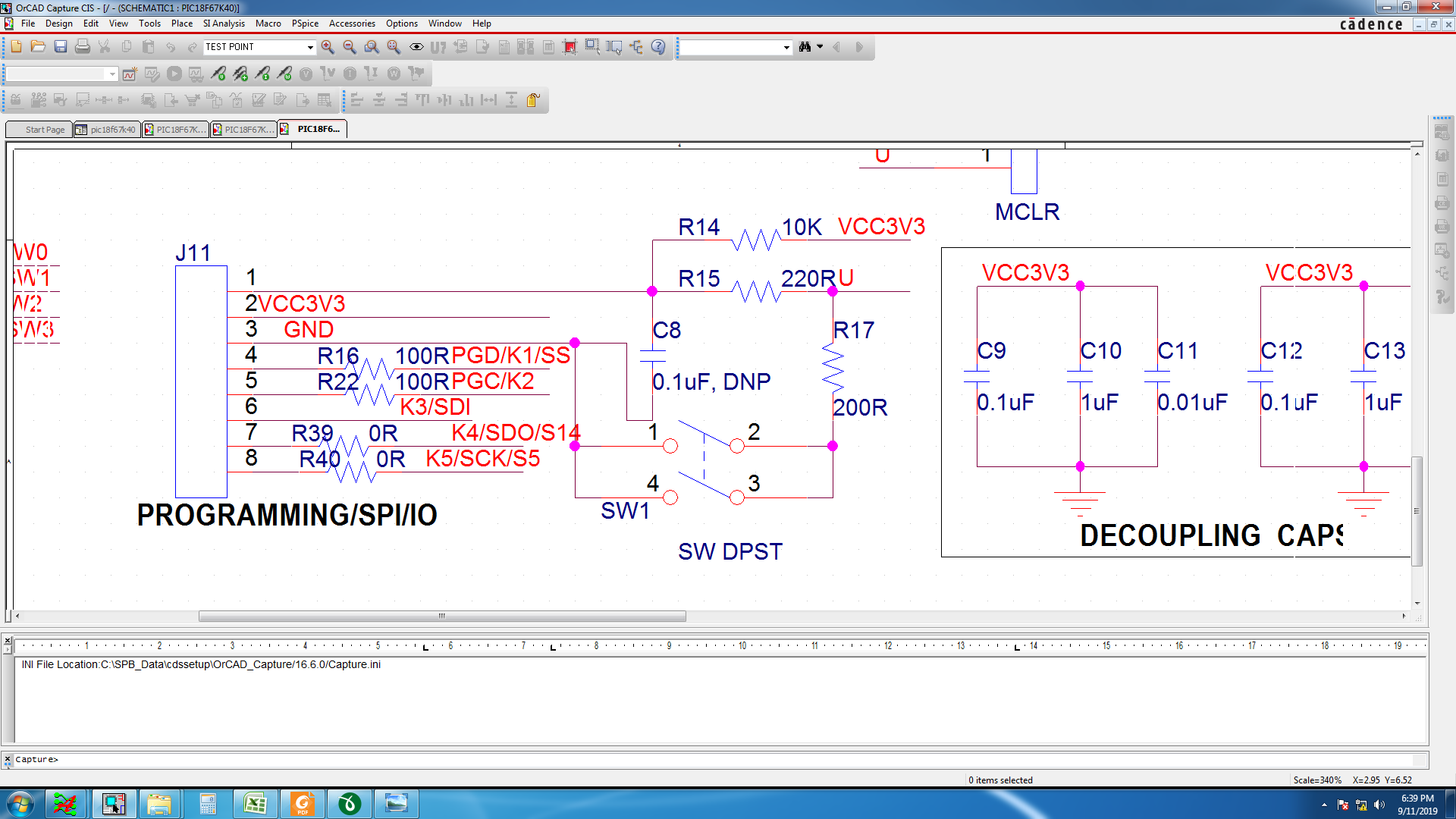
Task: Click the yellow tag icon in align toolbar
Action: [x=533, y=100]
